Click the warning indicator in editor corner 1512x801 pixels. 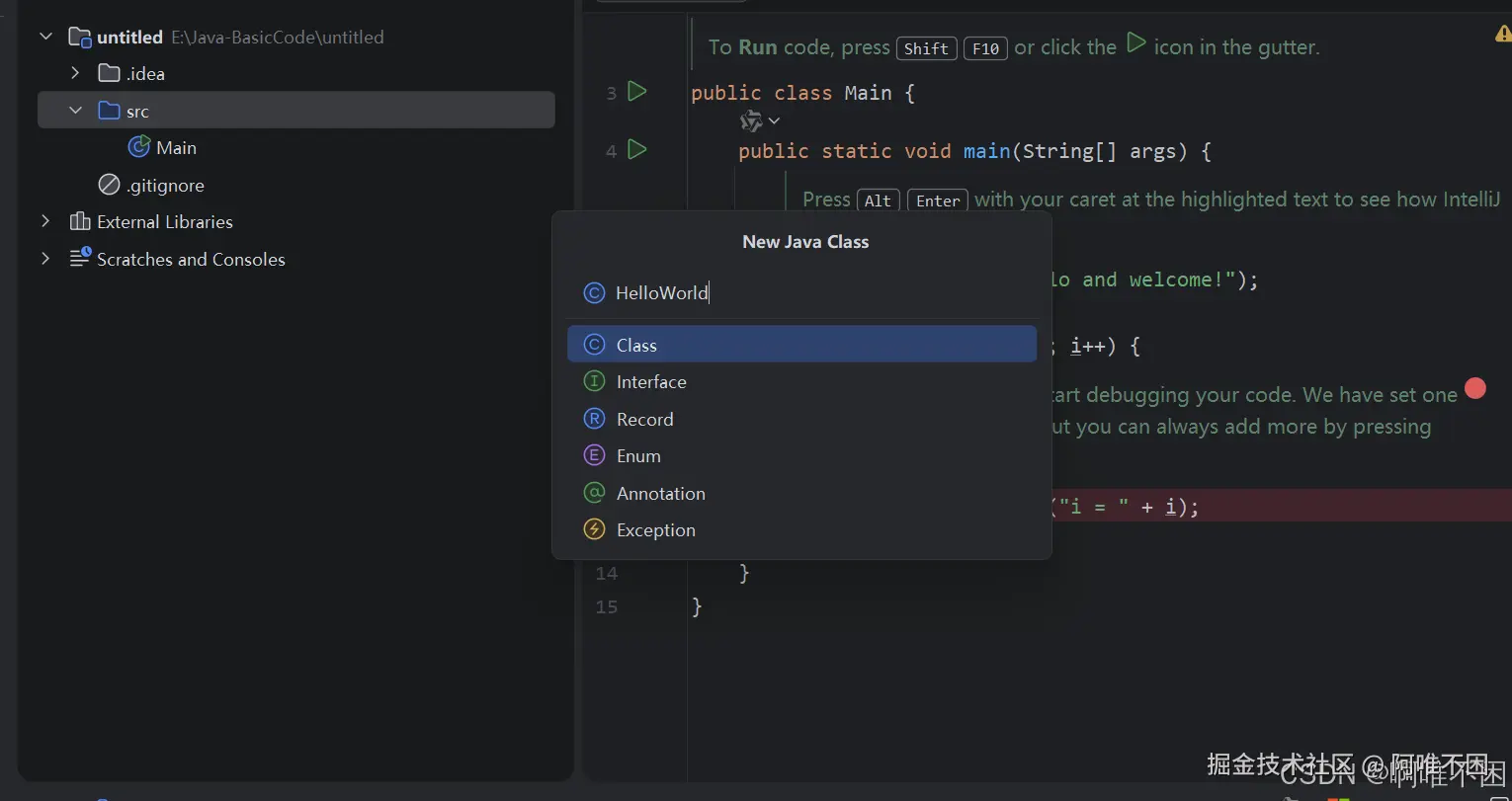[1503, 35]
